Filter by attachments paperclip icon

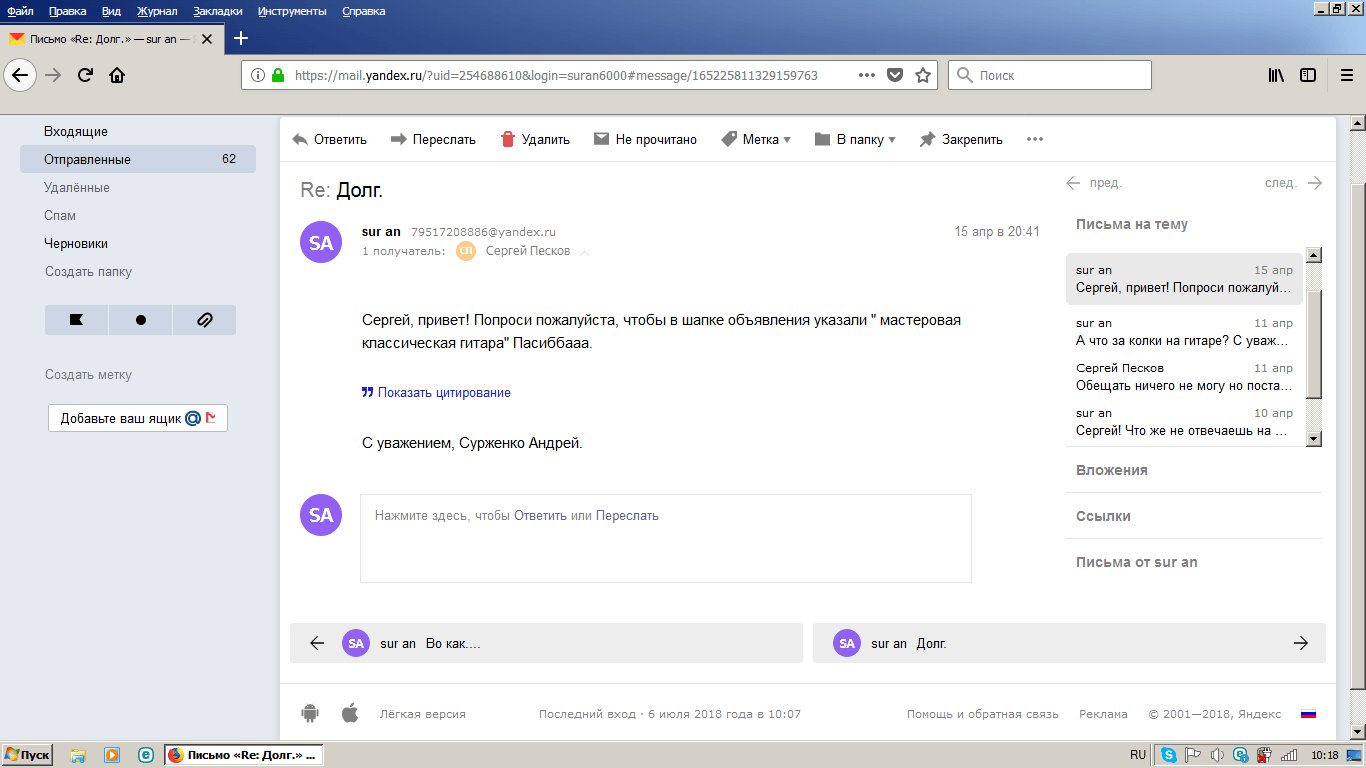(x=204, y=320)
